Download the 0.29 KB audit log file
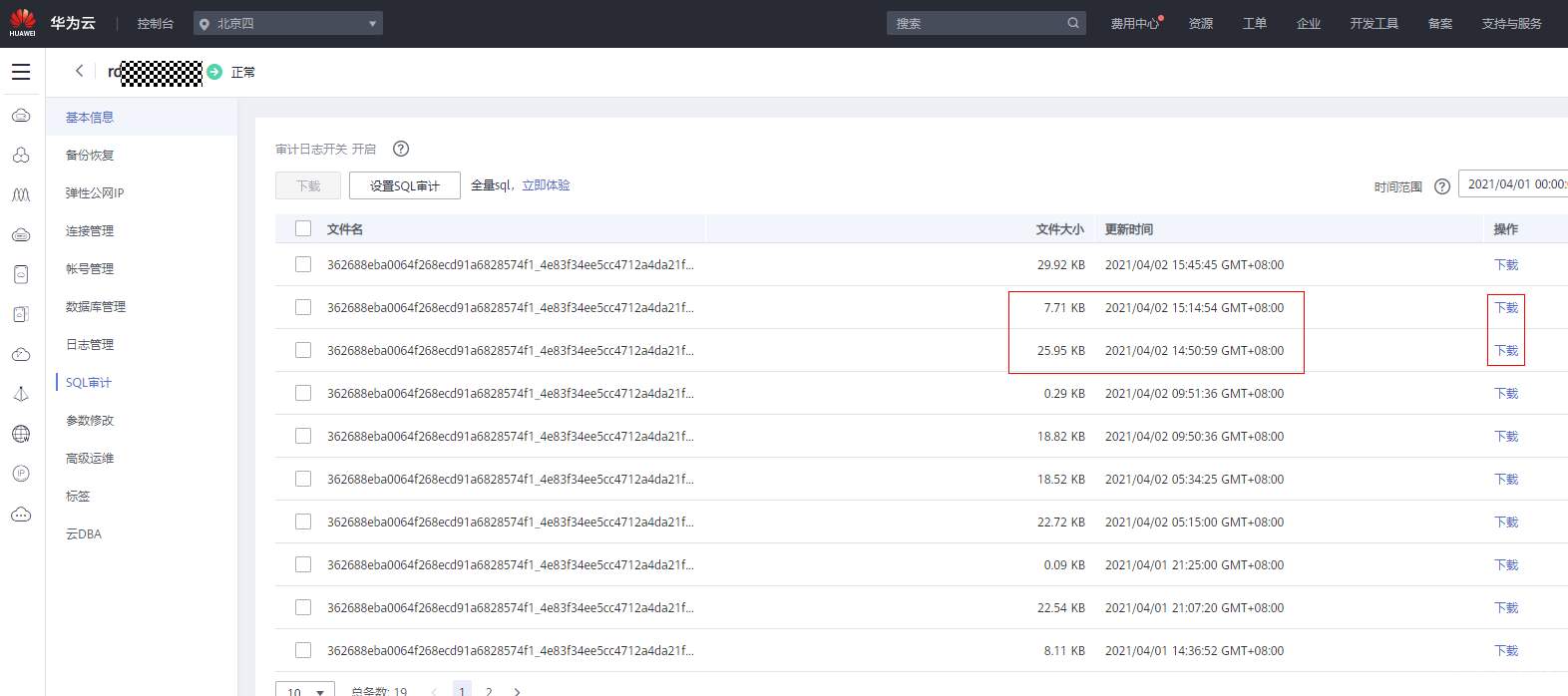The height and width of the screenshot is (696, 1568). [x=1506, y=393]
